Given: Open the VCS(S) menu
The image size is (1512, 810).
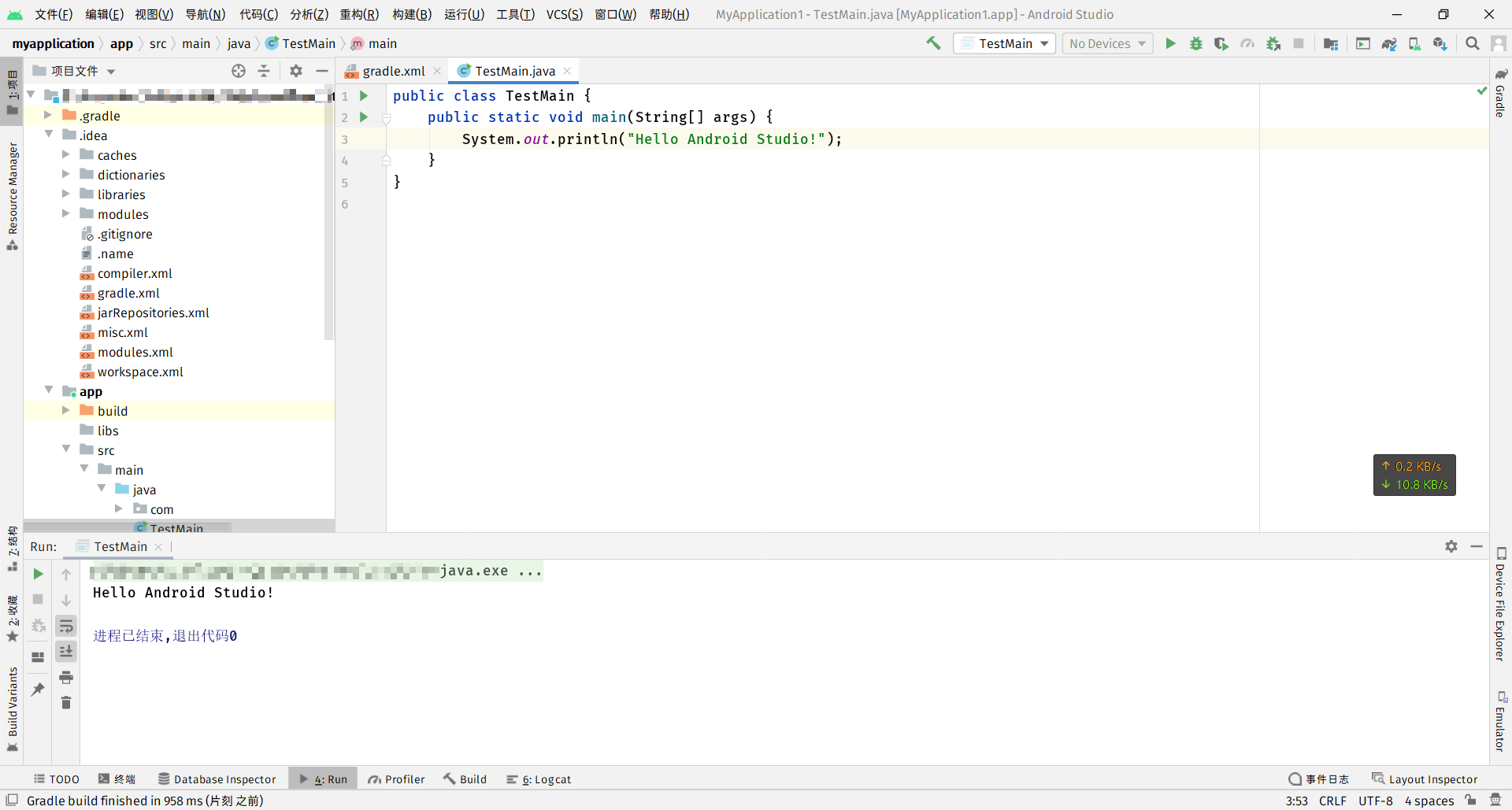Looking at the screenshot, I should (565, 14).
